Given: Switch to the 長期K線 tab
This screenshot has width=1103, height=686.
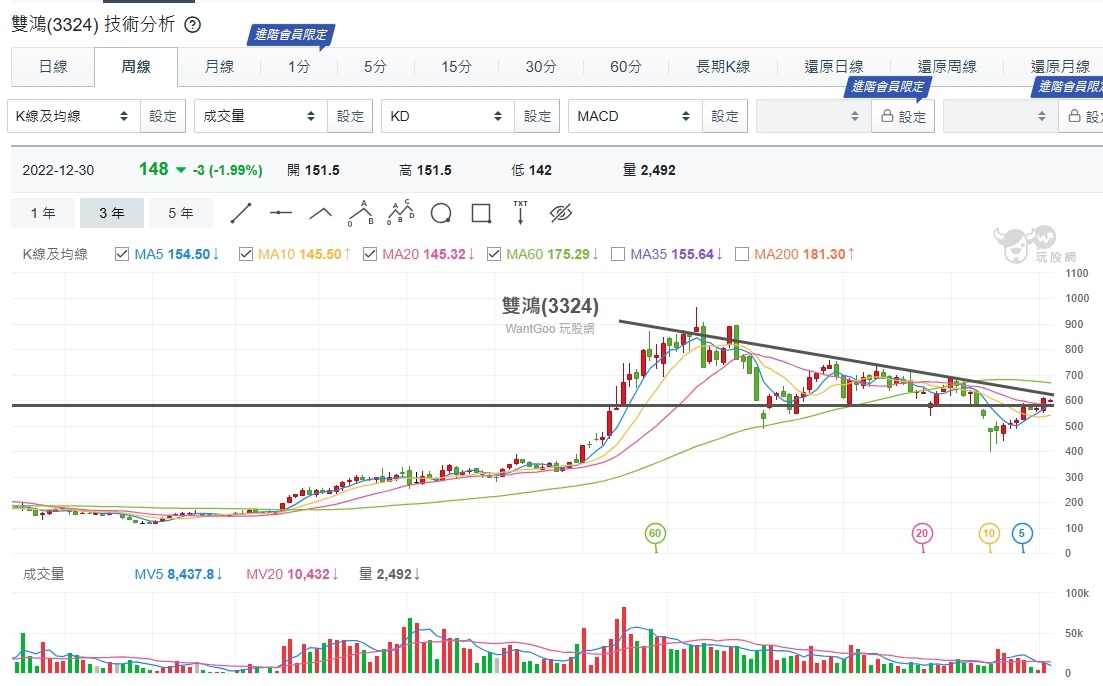Looking at the screenshot, I should pyautogui.click(x=723, y=67).
